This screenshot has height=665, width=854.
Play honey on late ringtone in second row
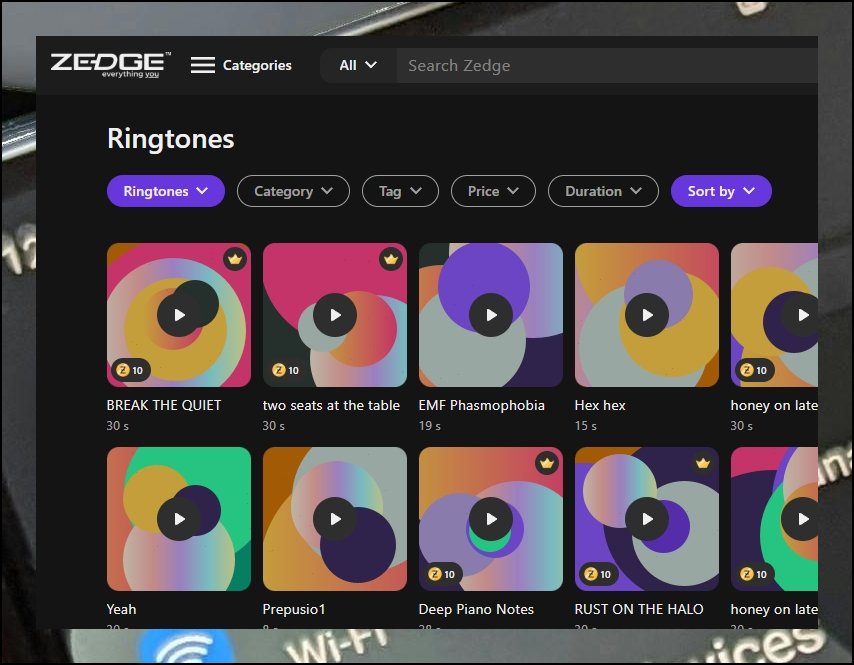coord(801,519)
